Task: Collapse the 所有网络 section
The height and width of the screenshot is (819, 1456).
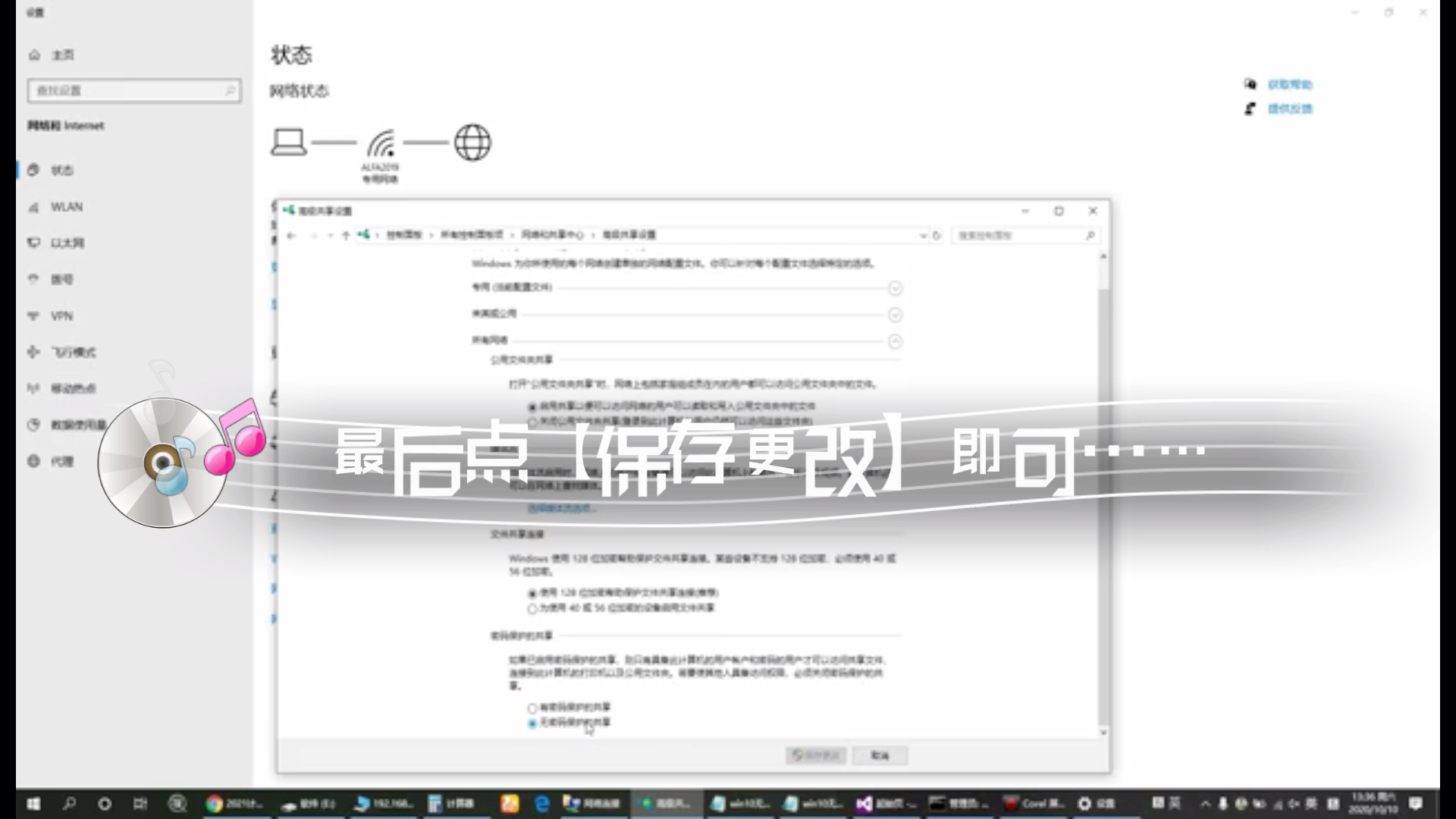Action: coord(895,341)
